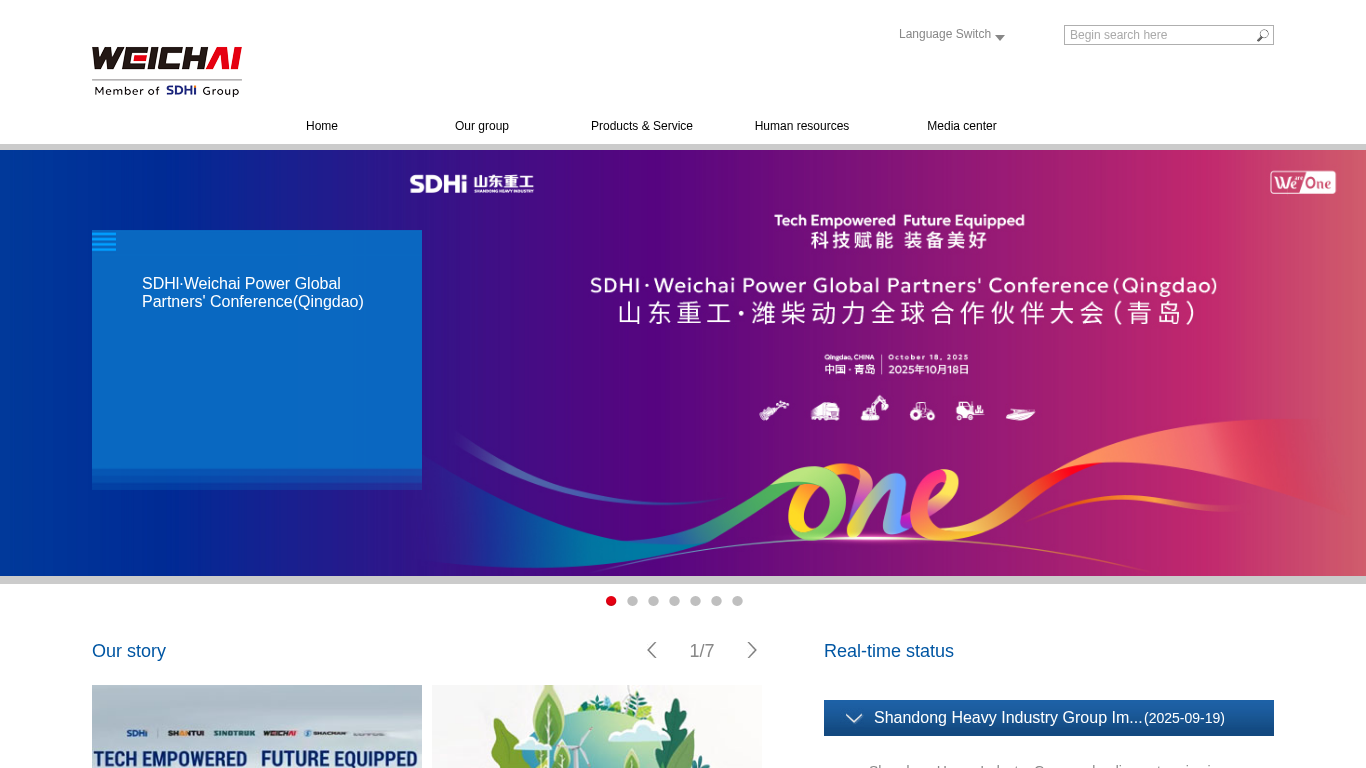Open the Media center menu

(962, 126)
